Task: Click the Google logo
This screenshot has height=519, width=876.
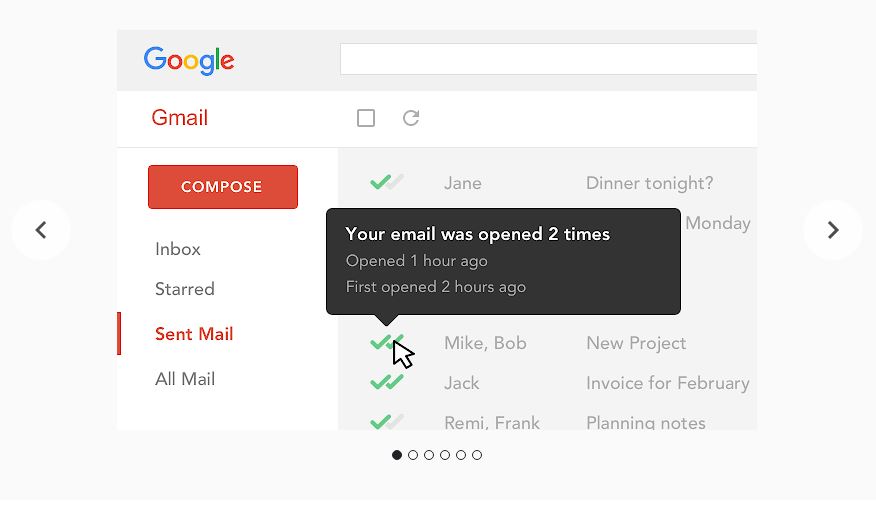Action: coord(189,61)
